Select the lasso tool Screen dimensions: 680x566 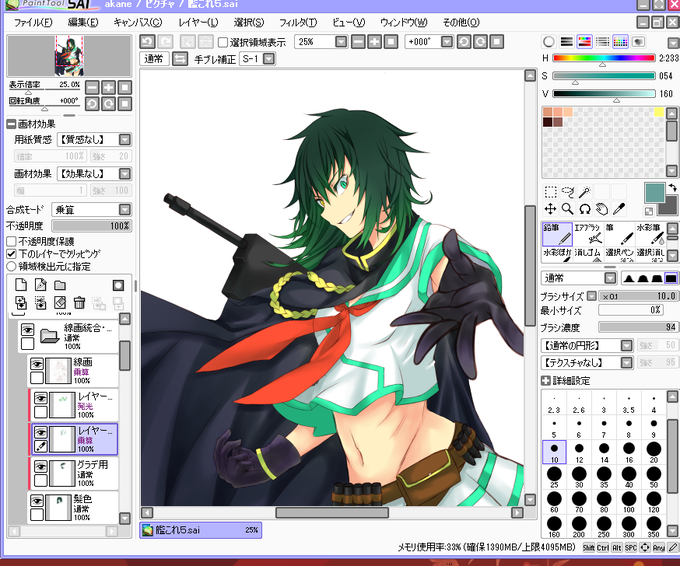(567, 192)
